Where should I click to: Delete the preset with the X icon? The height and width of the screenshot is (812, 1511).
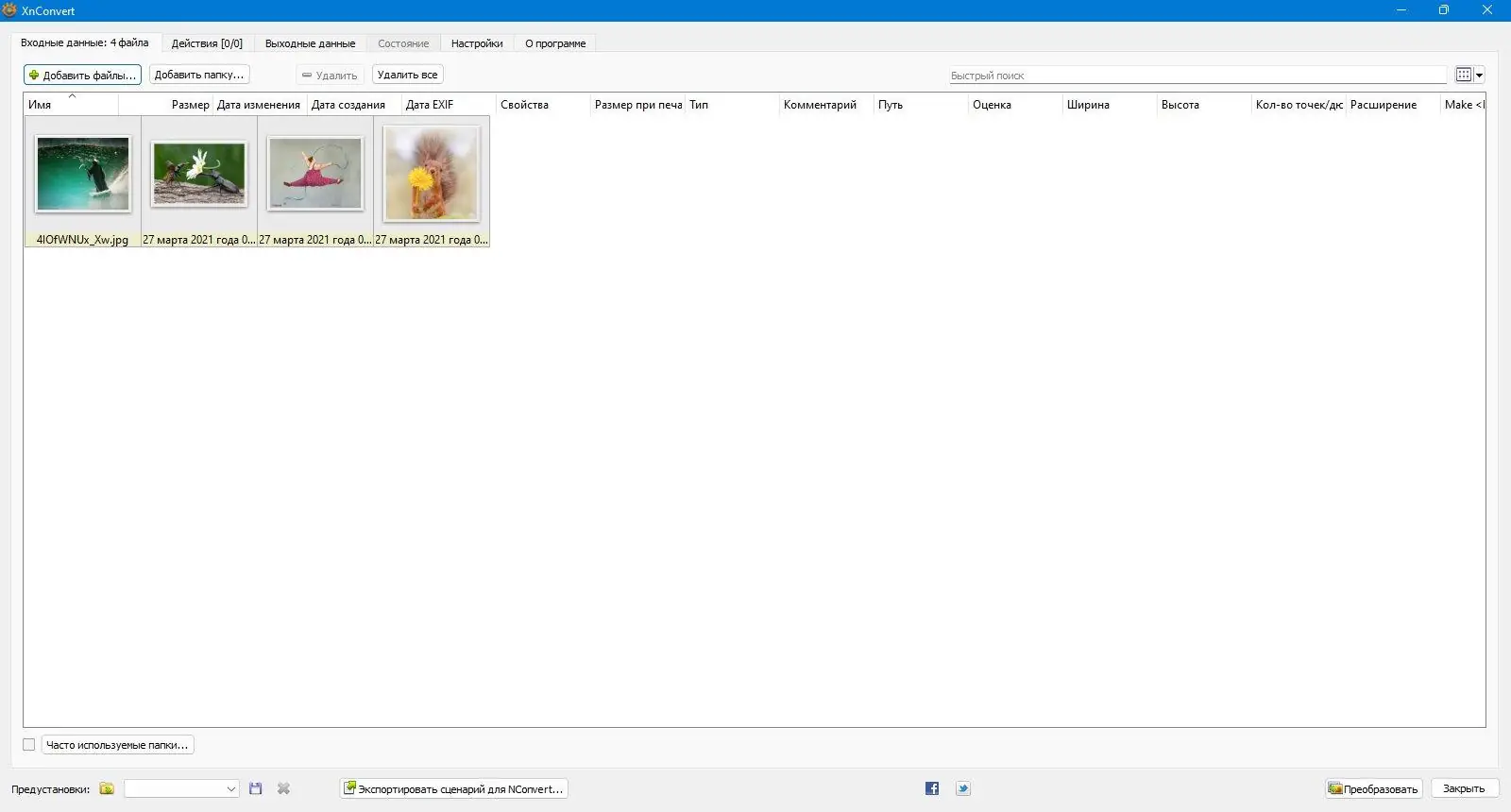[x=283, y=788]
